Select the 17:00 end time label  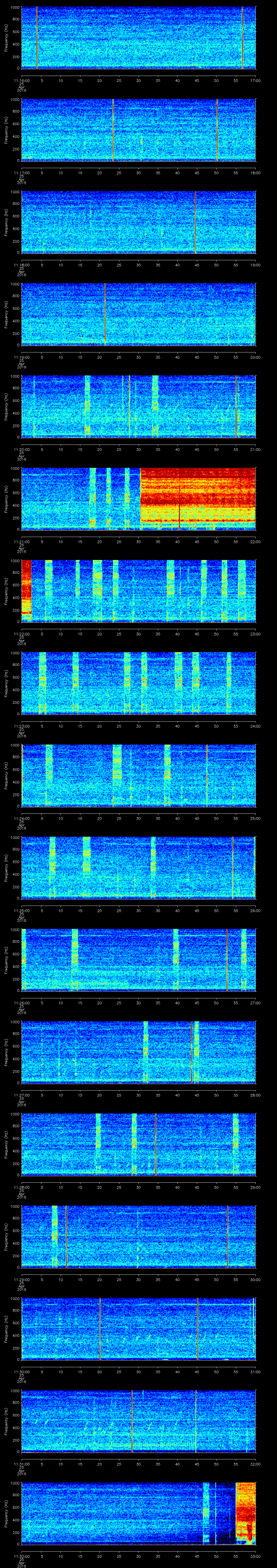pos(255,80)
